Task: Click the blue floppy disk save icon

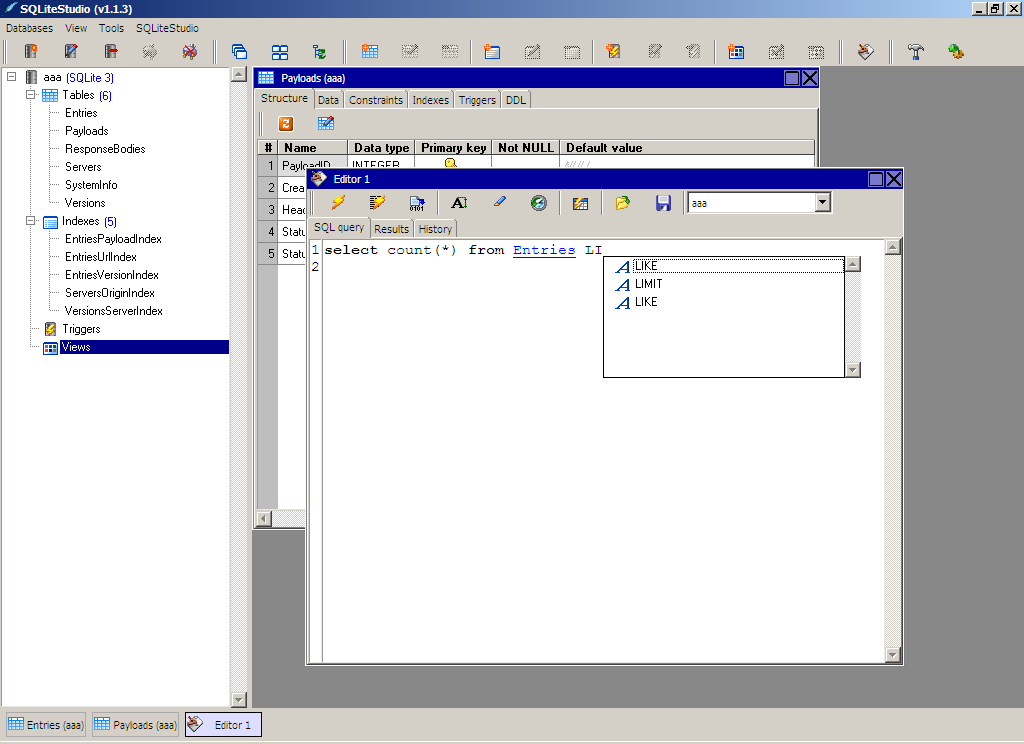Action: [x=663, y=203]
